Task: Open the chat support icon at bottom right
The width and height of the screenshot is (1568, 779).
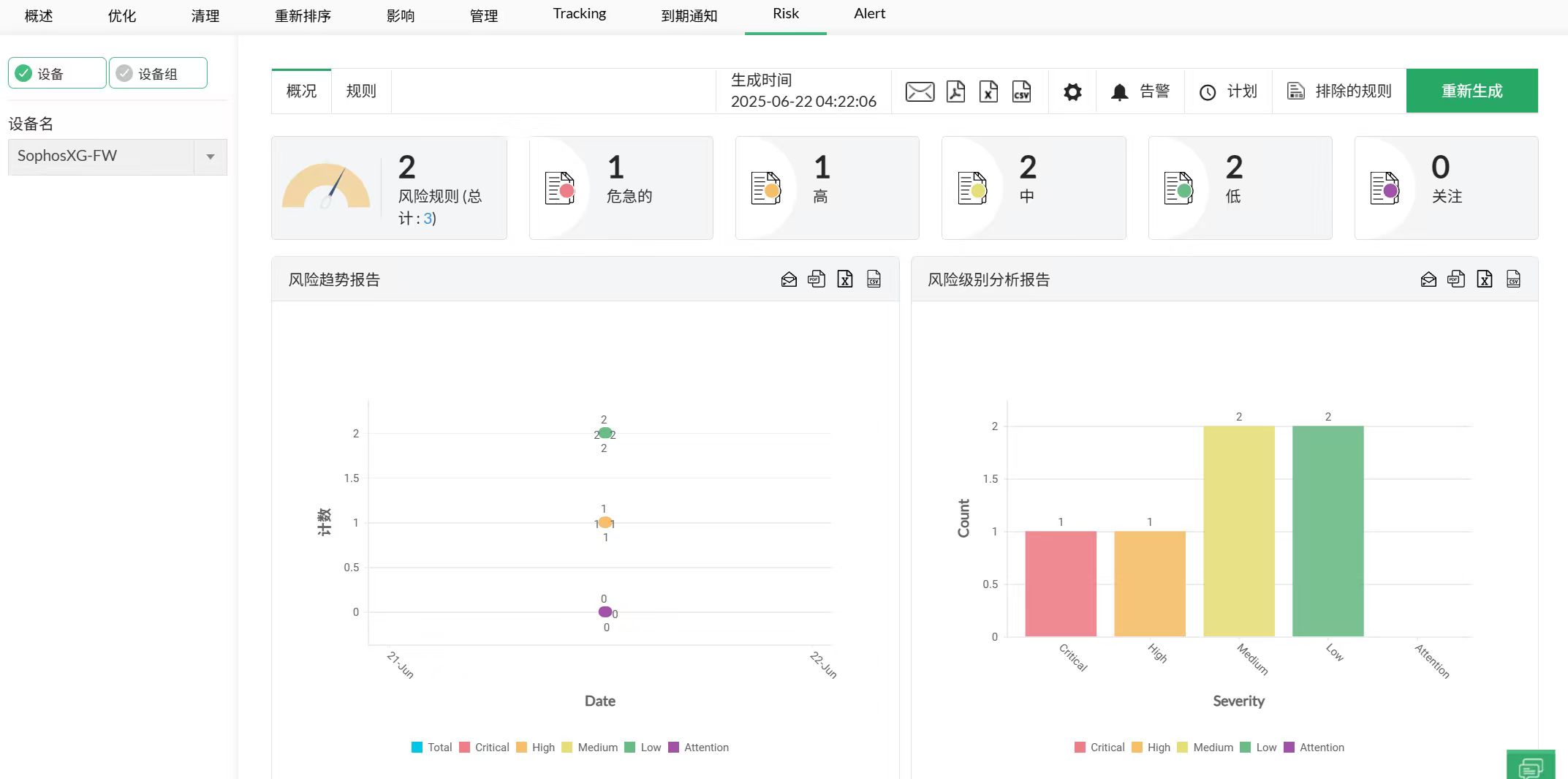Action: click(1530, 767)
